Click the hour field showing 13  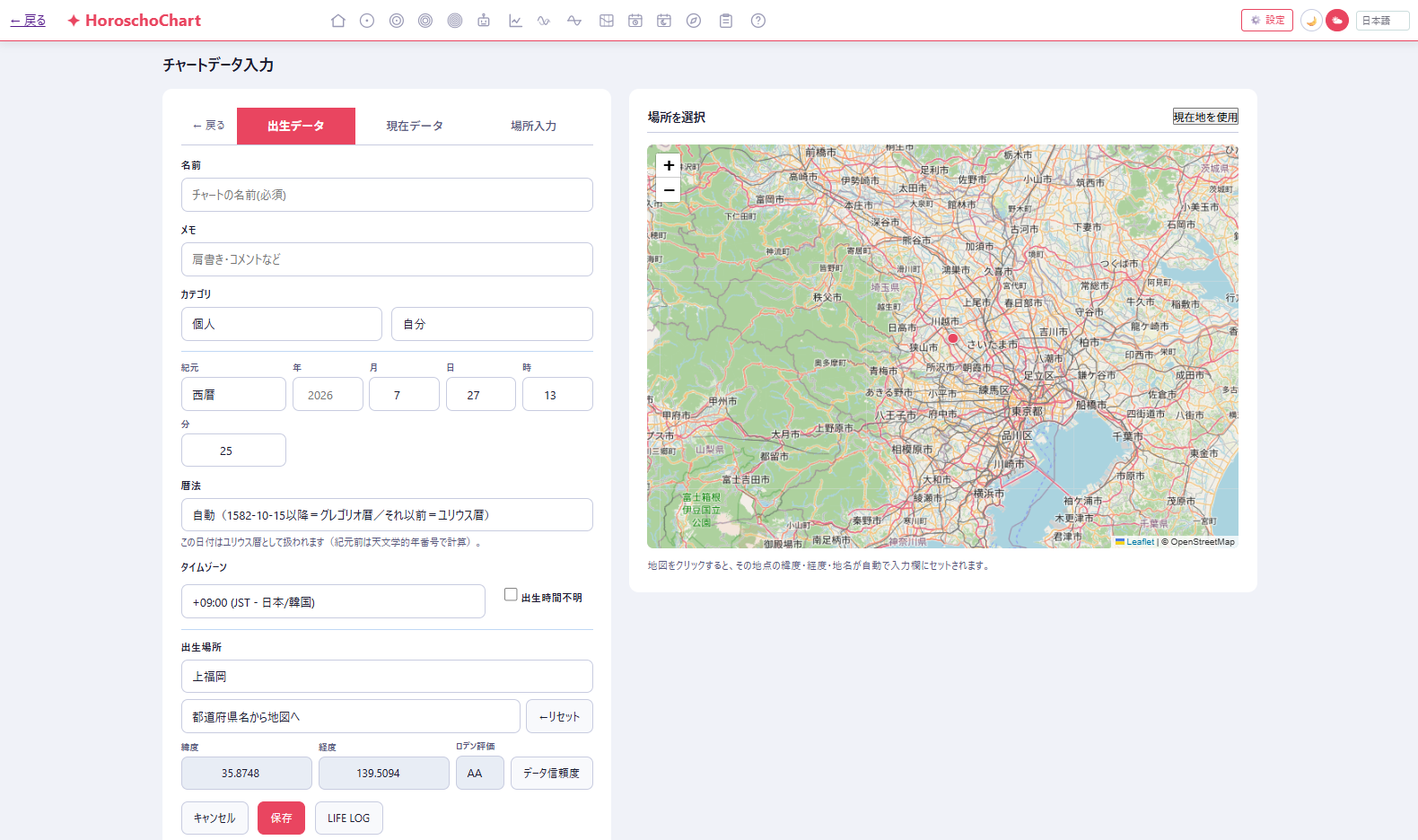557,394
